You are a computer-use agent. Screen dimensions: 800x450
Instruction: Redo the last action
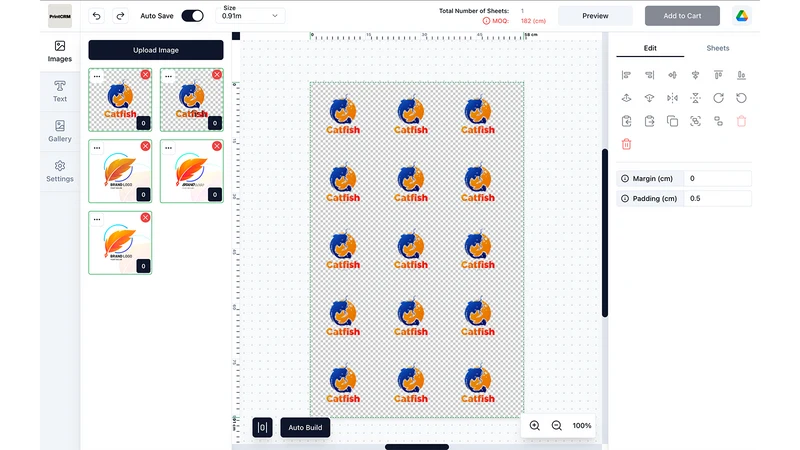coord(120,16)
